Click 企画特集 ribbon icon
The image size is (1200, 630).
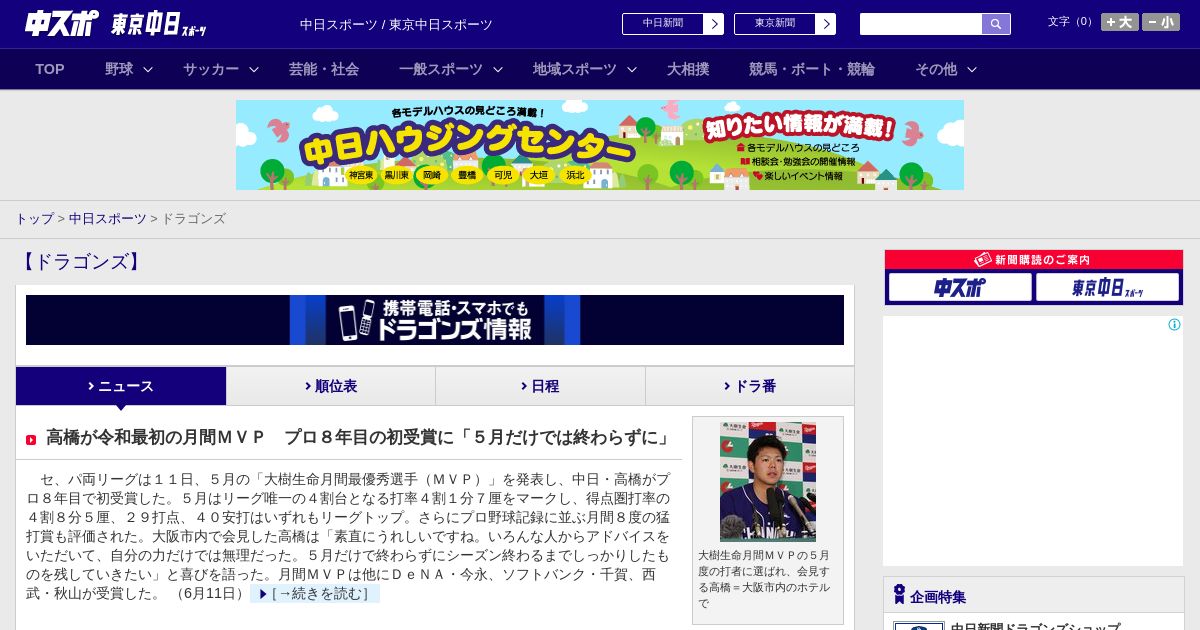point(899,595)
